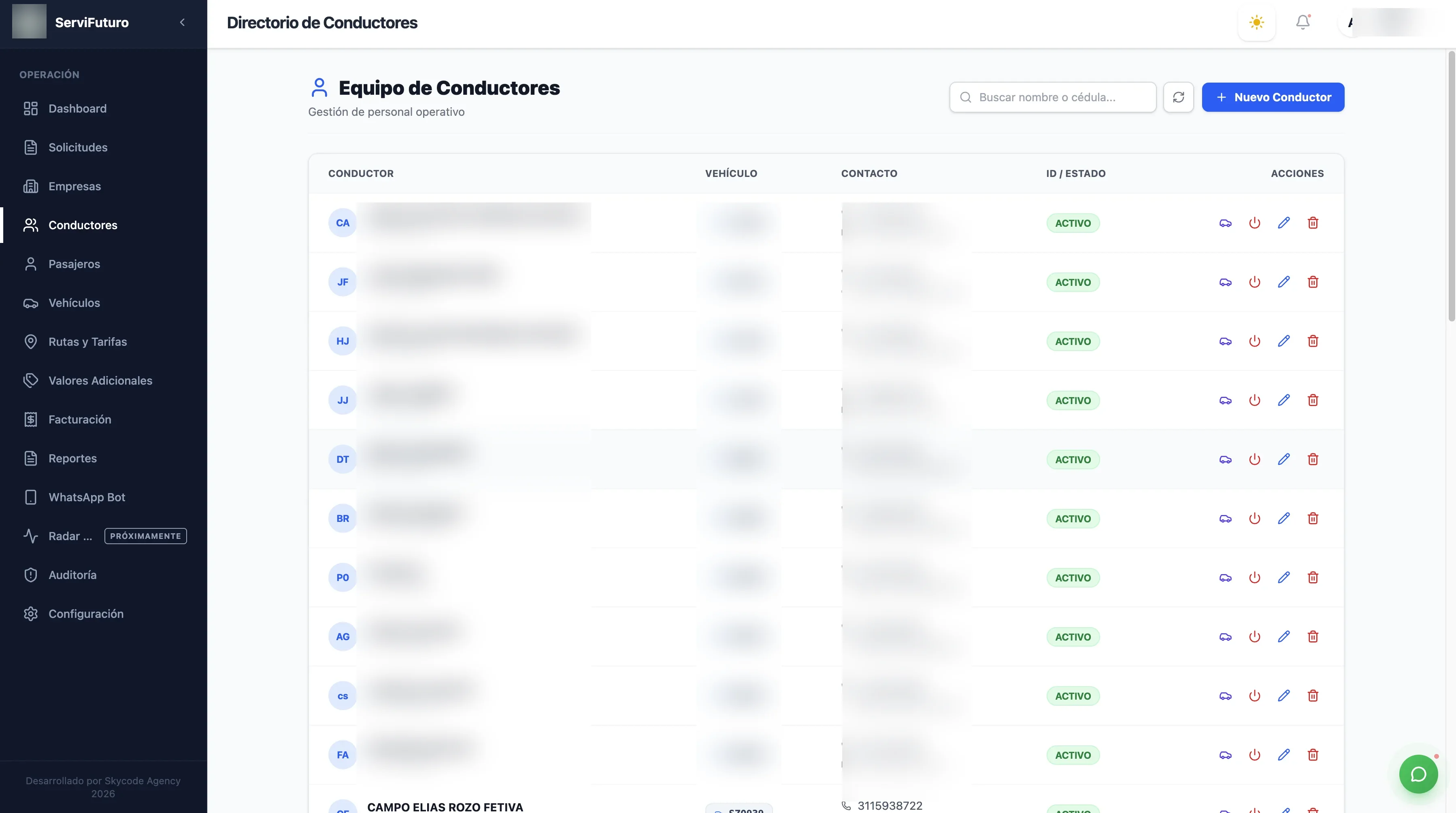Delete the PO driver row
Screen dimensions: 1456x813
[x=1313, y=577]
